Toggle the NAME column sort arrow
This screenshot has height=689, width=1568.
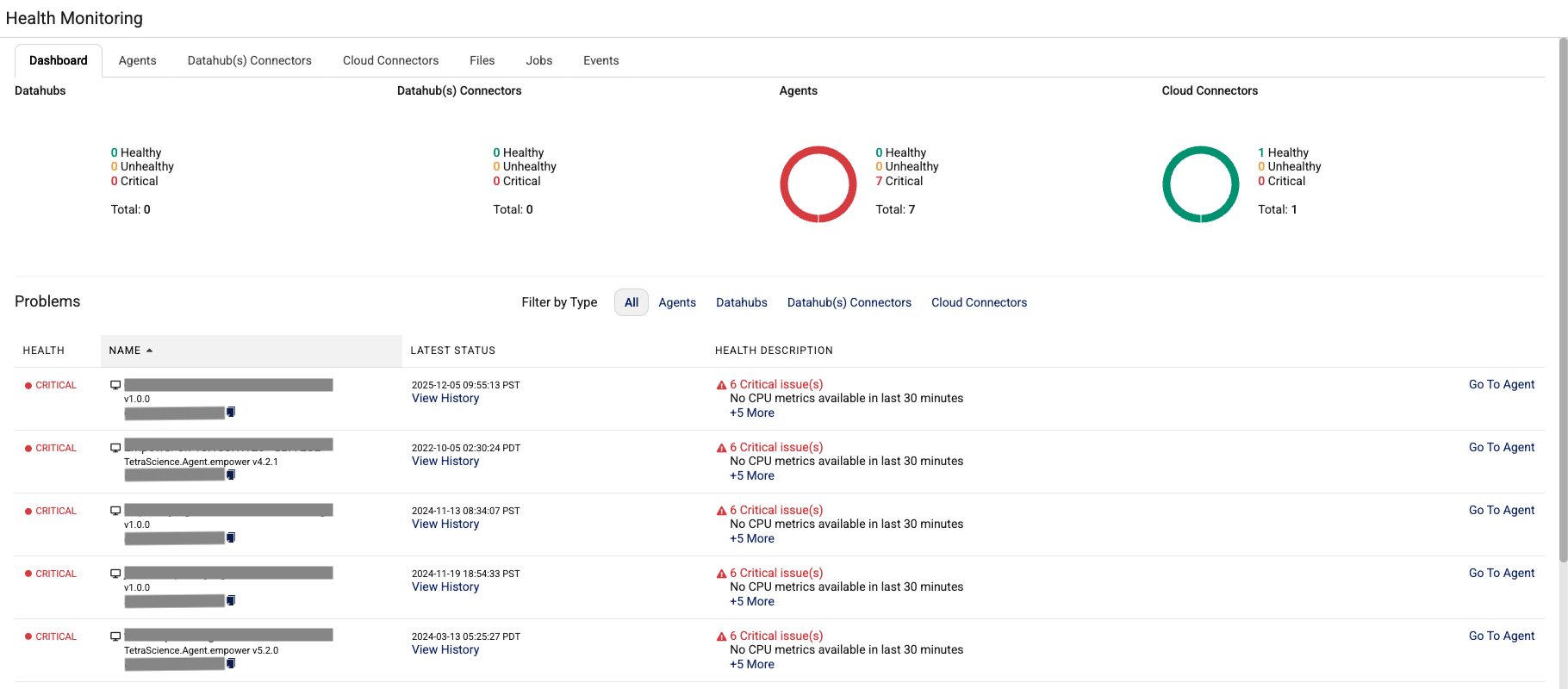coord(149,351)
